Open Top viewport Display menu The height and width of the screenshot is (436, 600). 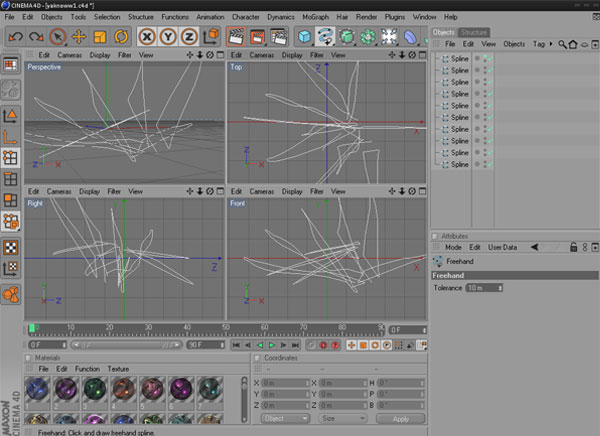point(292,55)
